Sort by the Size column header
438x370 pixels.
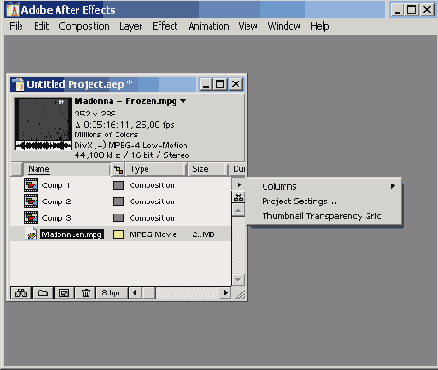207,169
